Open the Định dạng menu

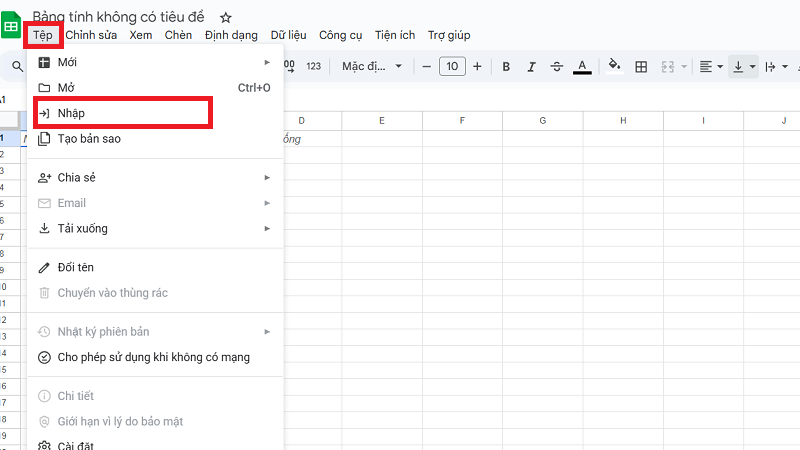[x=231, y=35]
